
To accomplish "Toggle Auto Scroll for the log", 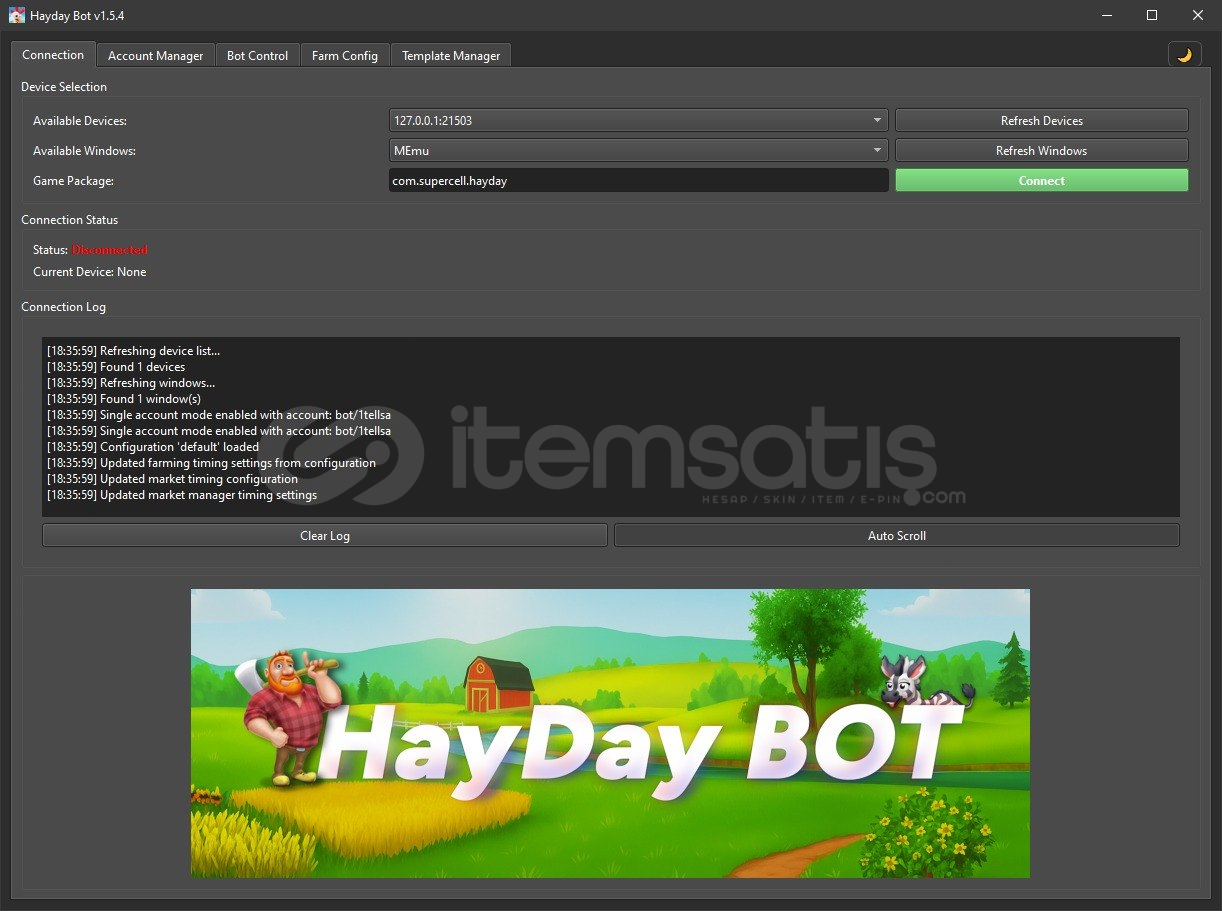I will point(896,536).
